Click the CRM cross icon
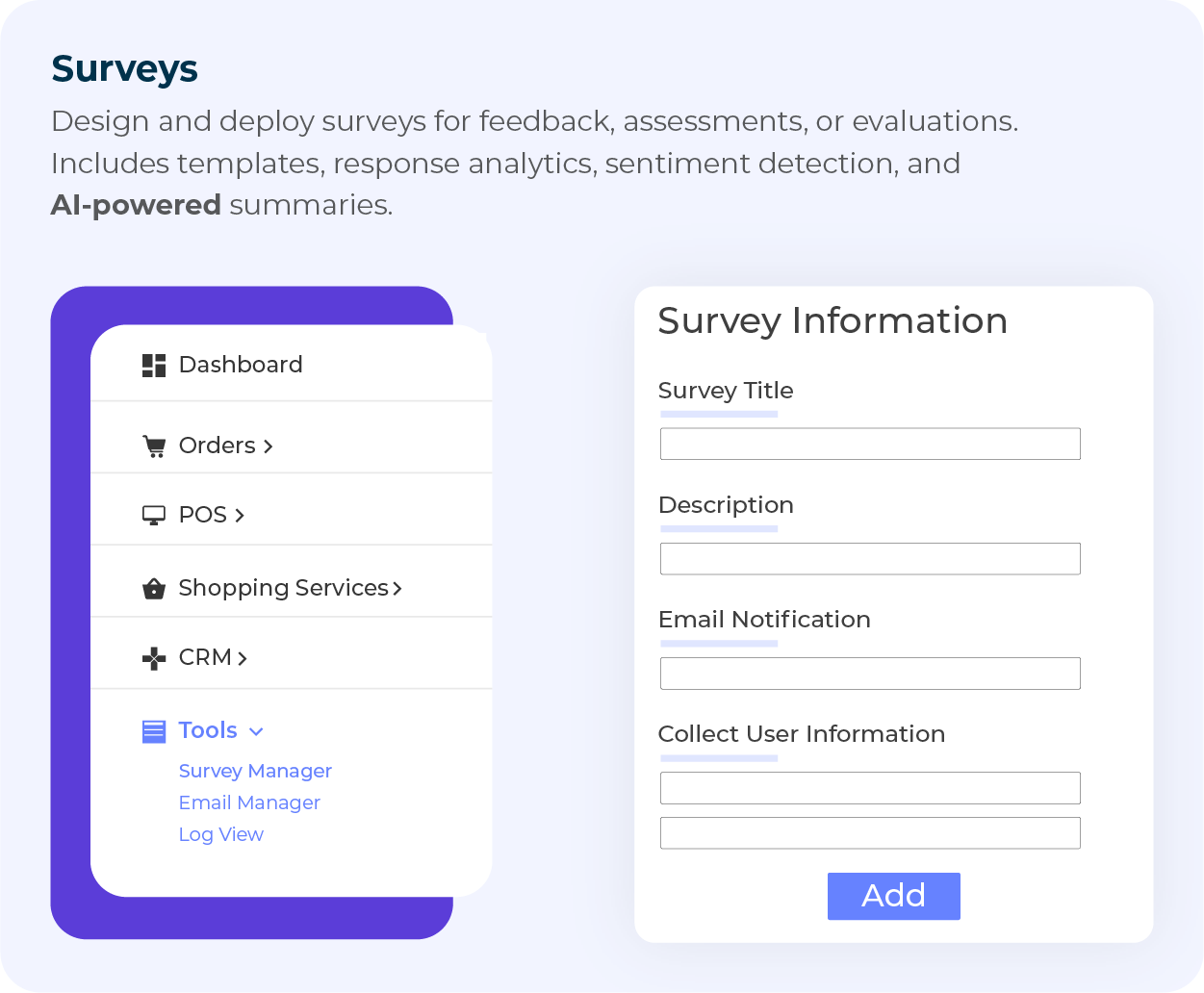 (154, 658)
